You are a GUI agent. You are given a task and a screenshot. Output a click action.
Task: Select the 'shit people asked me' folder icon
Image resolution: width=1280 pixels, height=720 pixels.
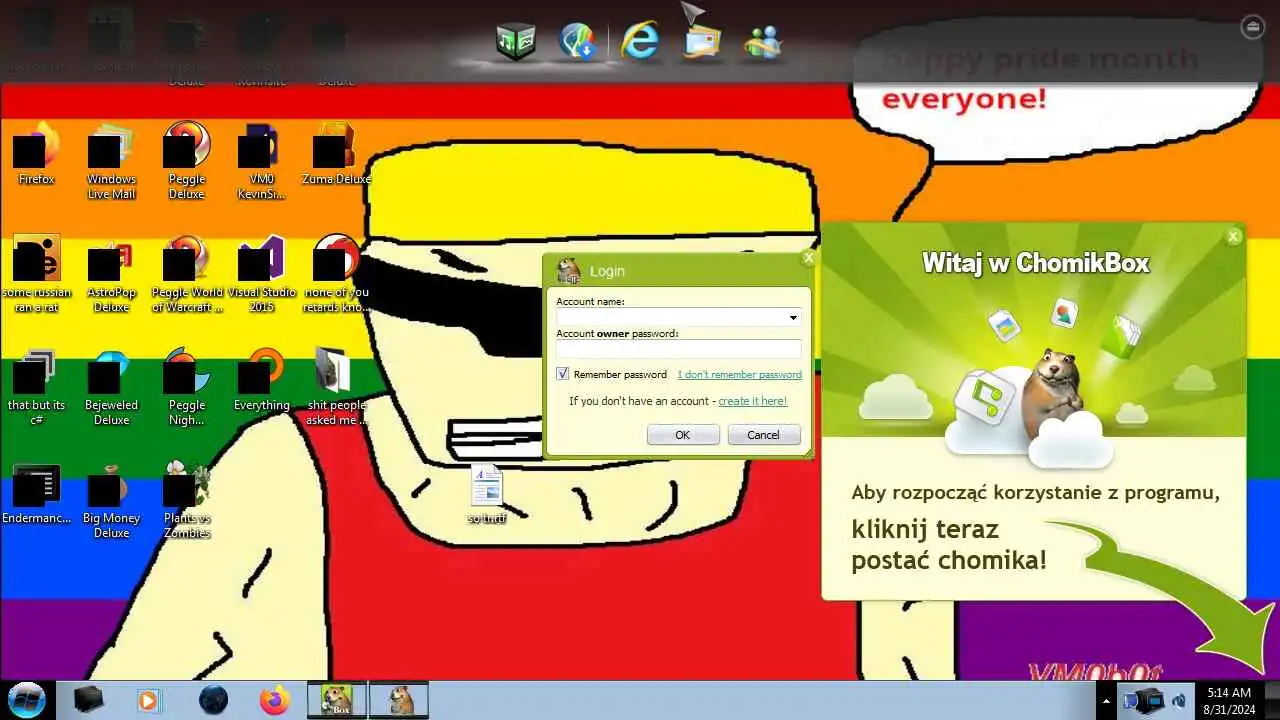coord(336,386)
